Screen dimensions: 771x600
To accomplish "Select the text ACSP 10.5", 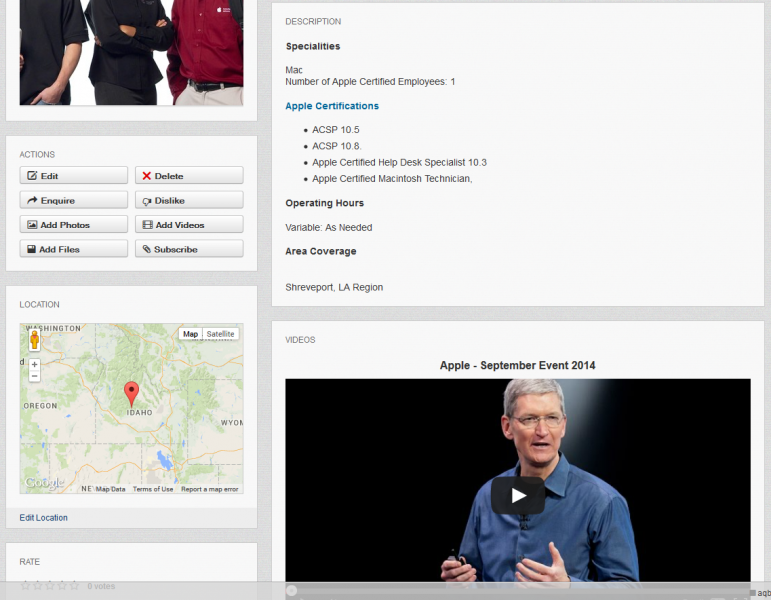I will (336, 130).
